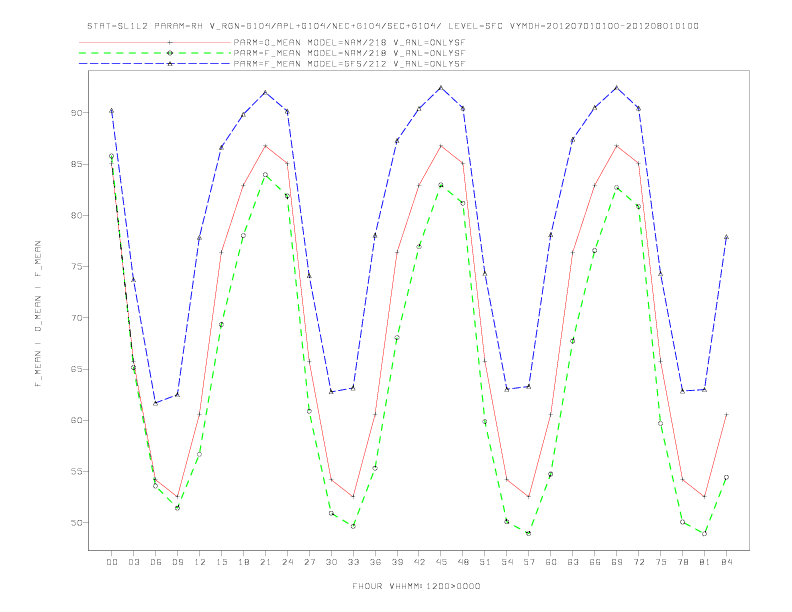Click red O_MEAN plus marker at hour 84
Screen dimensions: 792x612
[726, 415]
